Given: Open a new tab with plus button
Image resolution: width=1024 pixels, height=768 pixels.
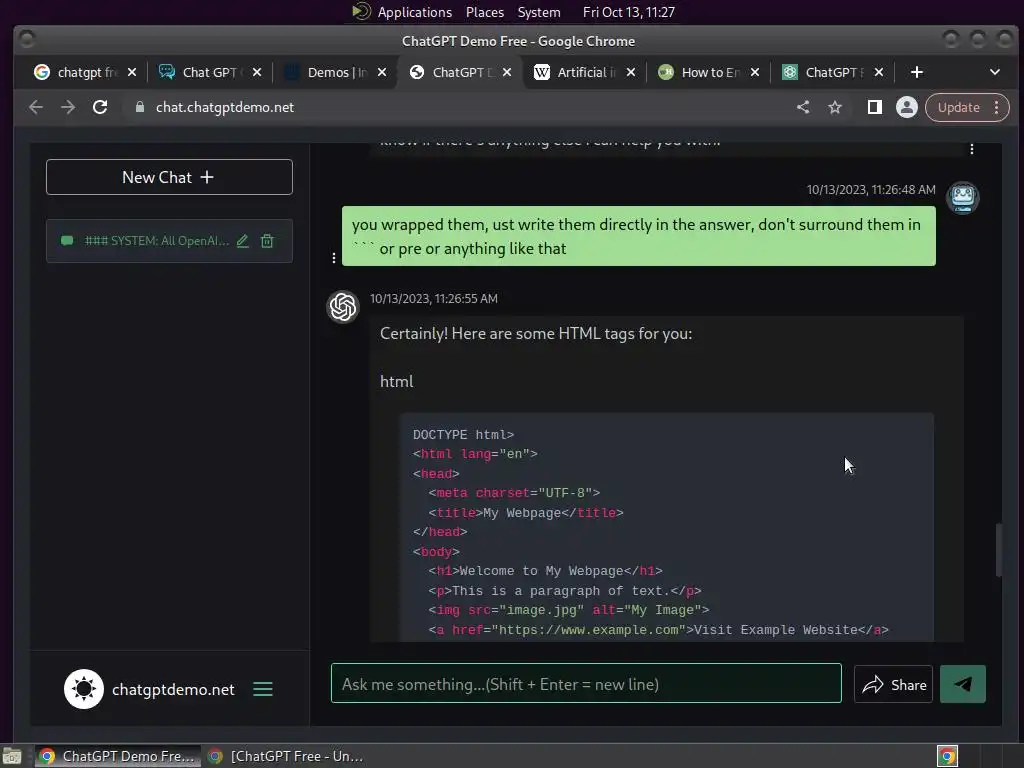Looking at the screenshot, I should [917, 72].
